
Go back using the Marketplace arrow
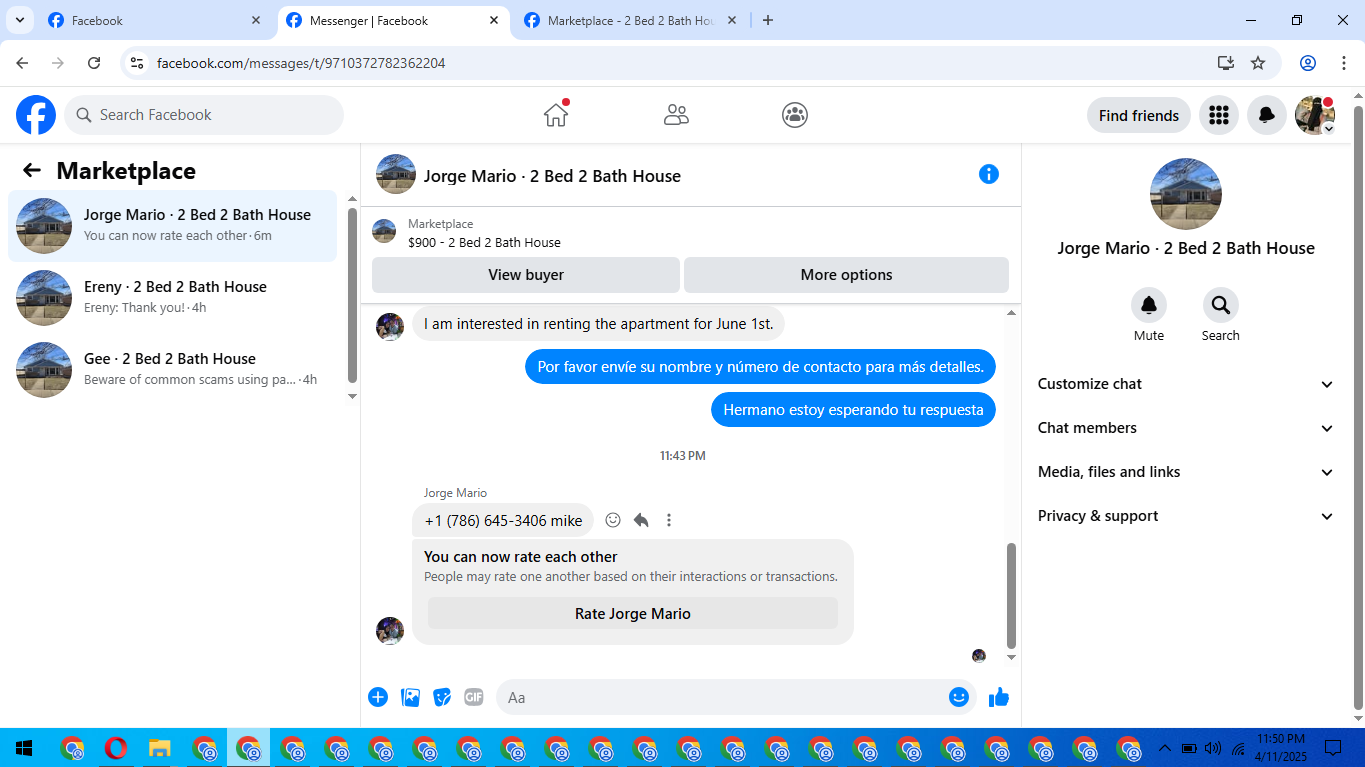(x=32, y=171)
